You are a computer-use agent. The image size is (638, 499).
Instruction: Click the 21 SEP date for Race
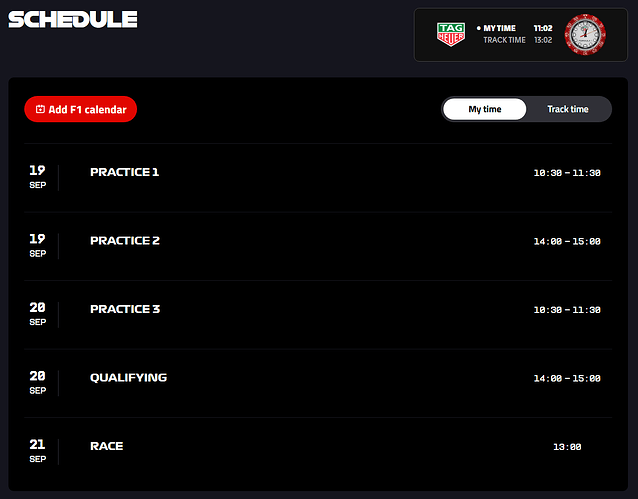pyautogui.click(x=37, y=450)
